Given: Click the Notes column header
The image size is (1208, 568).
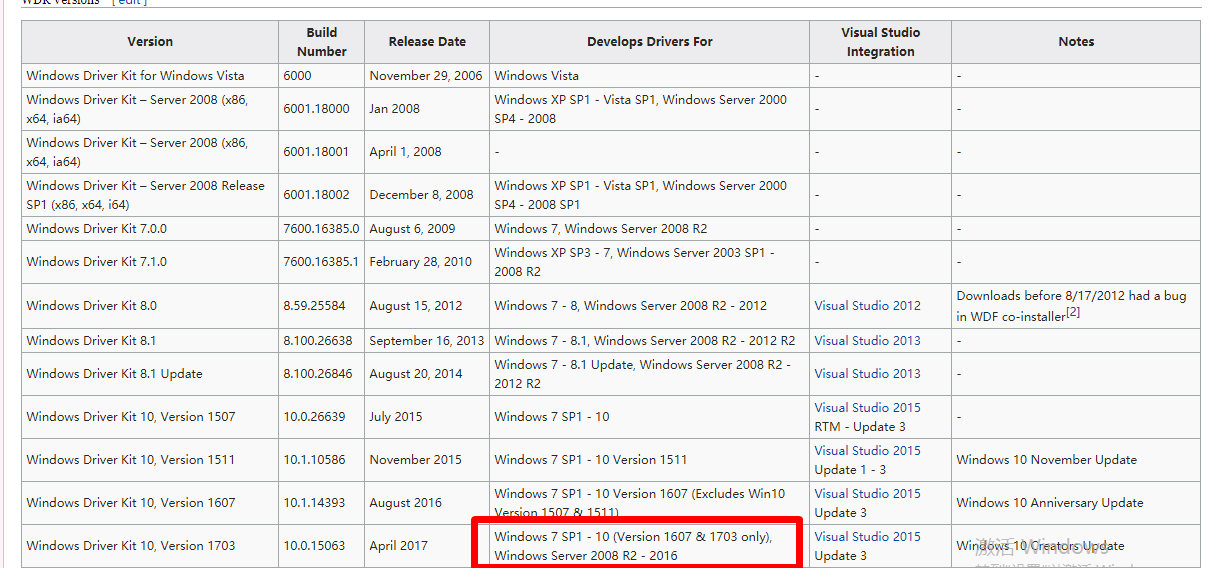Looking at the screenshot, I should click(1076, 42).
